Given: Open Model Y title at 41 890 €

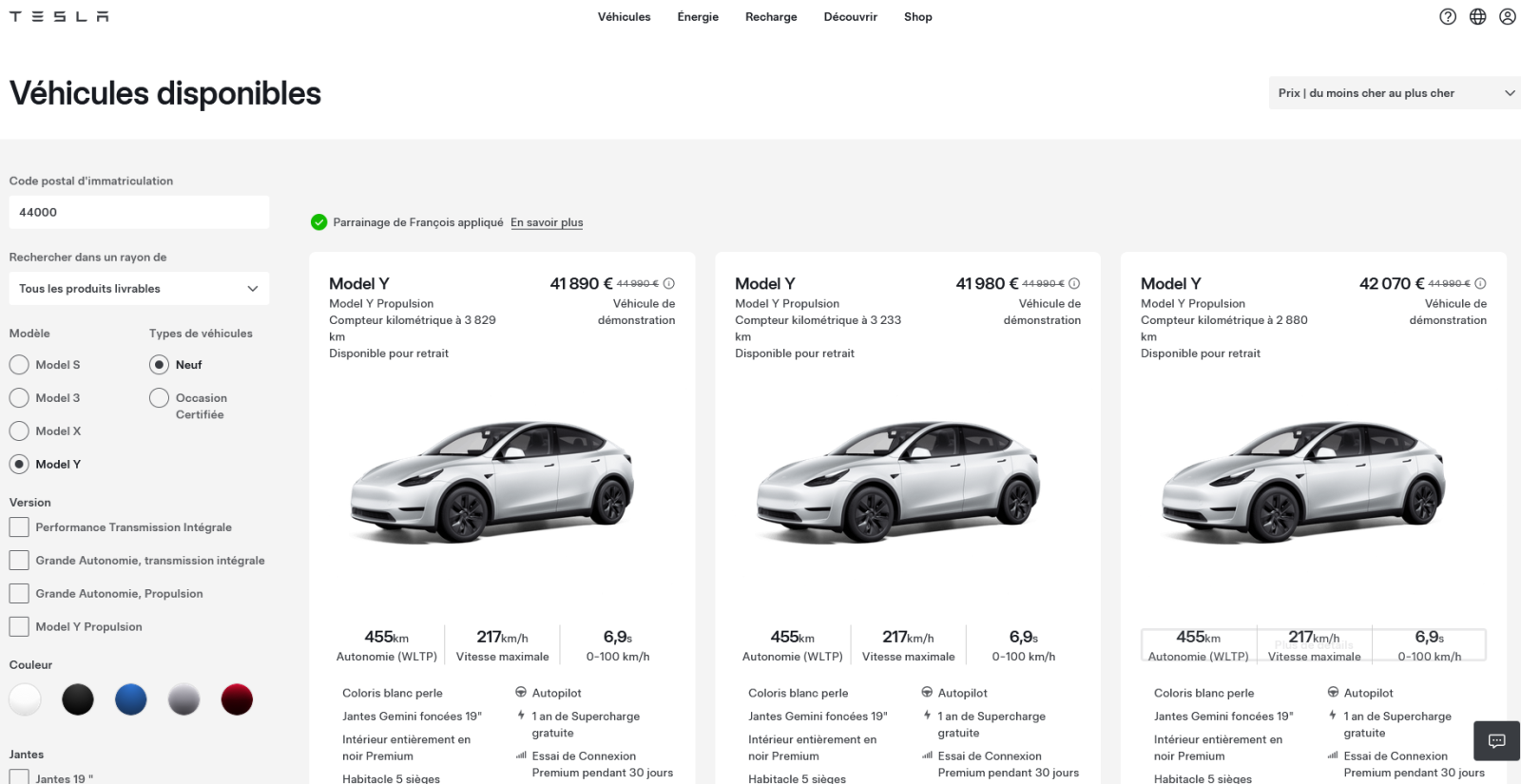Looking at the screenshot, I should coord(359,283).
